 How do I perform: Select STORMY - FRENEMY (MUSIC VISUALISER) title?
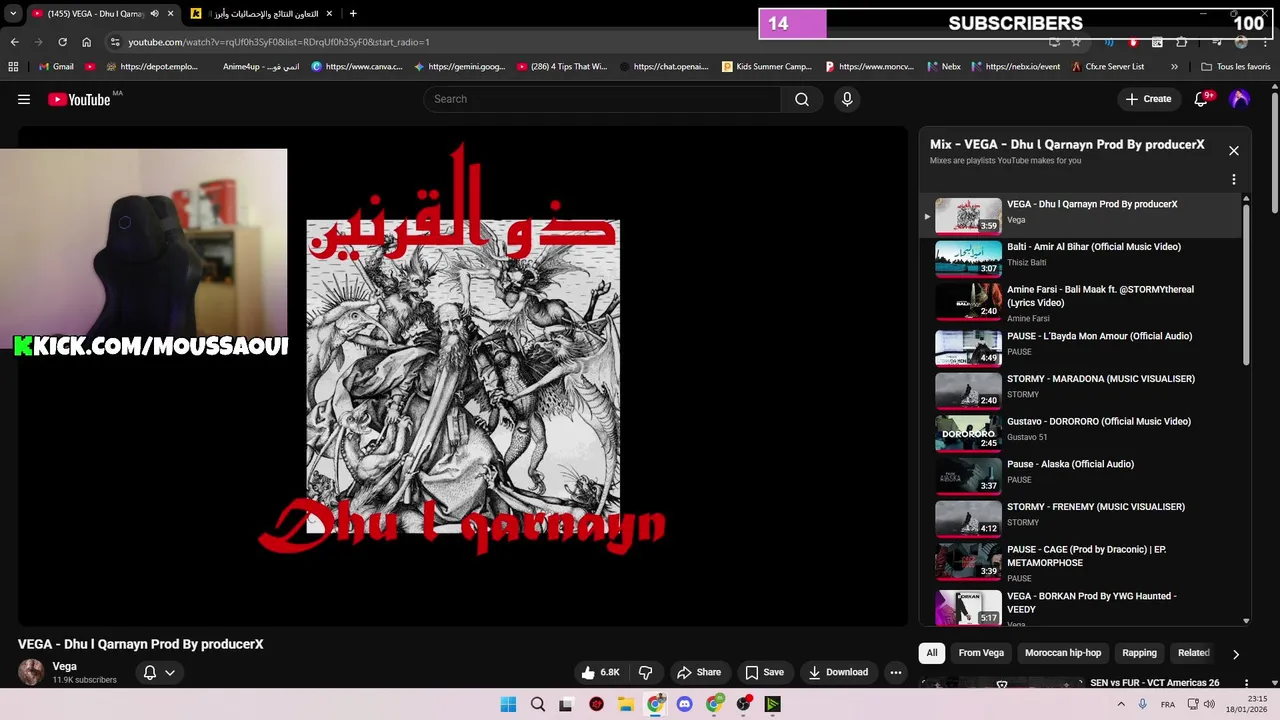pyautogui.click(x=1096, y=507)
